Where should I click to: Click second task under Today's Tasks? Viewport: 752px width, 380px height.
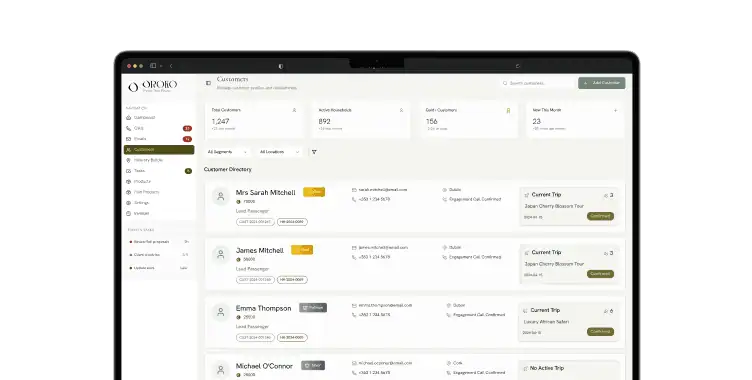point(158,255)
